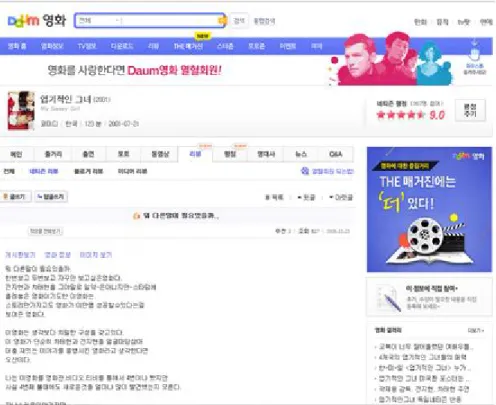
Task: Focus the movie search text field
Action: coord(169,21)
